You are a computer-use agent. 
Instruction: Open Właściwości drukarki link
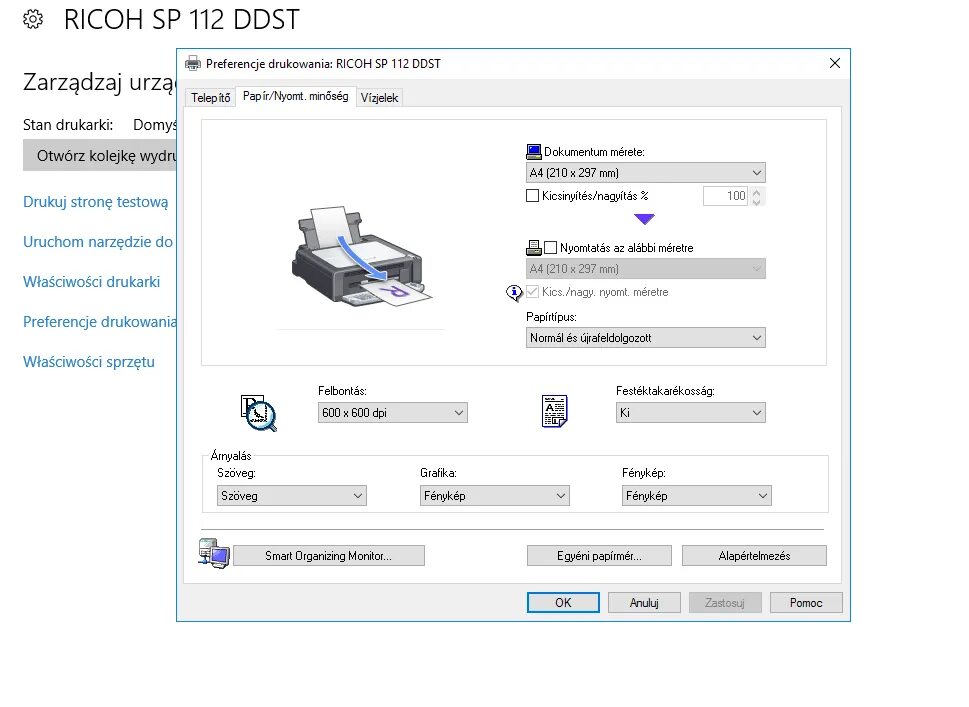click(91, 282)
